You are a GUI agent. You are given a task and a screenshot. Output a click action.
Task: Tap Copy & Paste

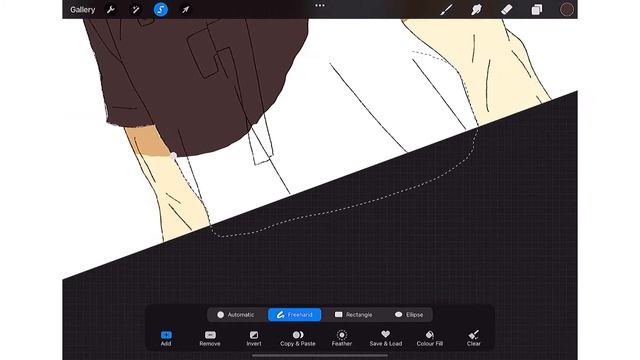pyautogui.click(x=298, y=338)
